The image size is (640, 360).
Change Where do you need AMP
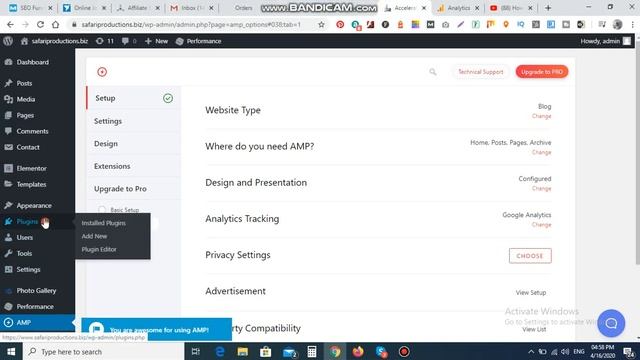tap(541, 152)
